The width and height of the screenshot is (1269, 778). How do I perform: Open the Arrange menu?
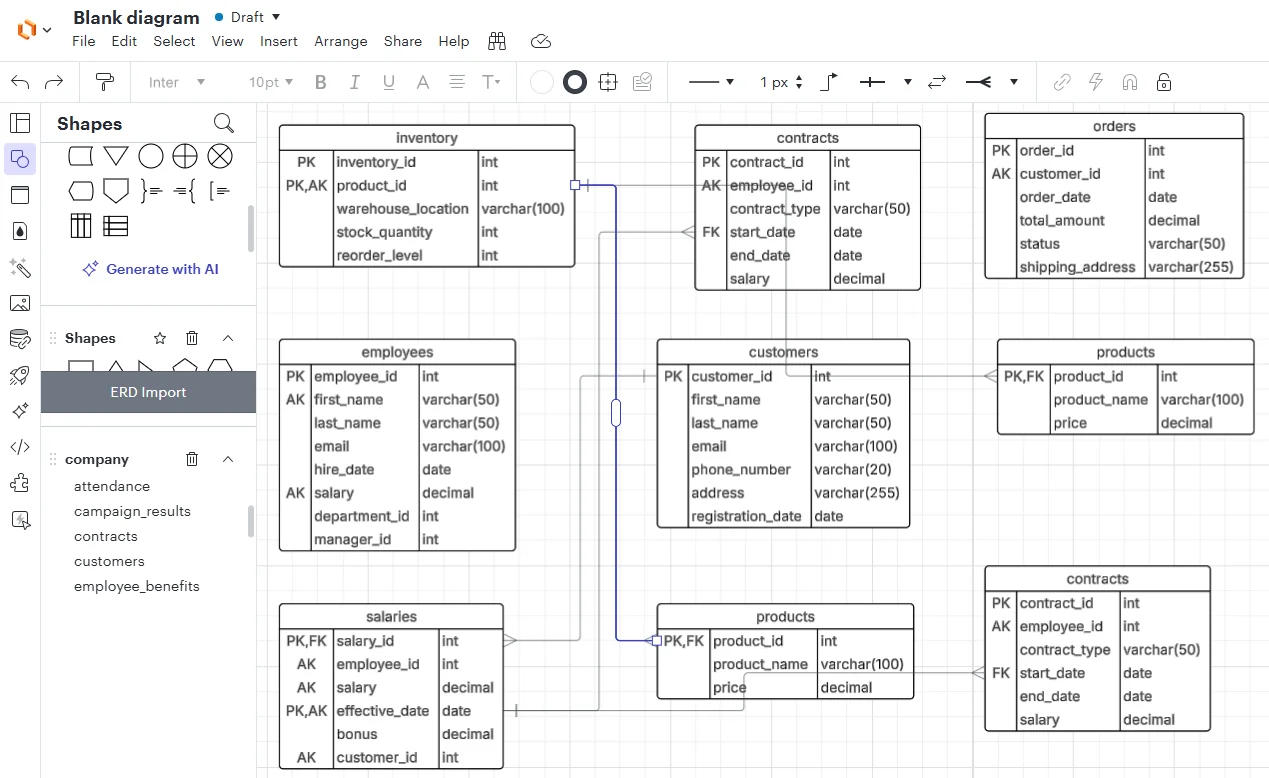341,41
